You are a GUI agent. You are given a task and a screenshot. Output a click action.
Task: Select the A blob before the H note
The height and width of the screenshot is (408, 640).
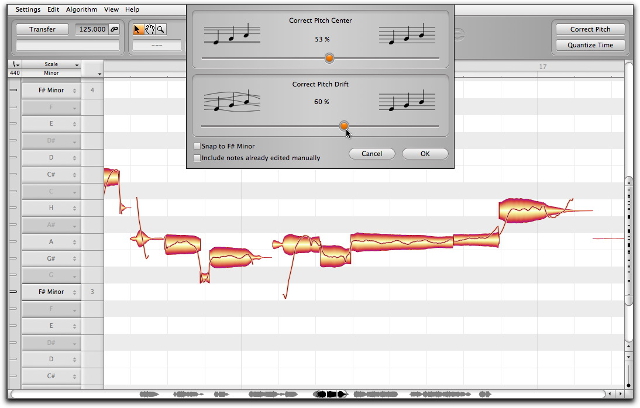(x=476, y=240)
